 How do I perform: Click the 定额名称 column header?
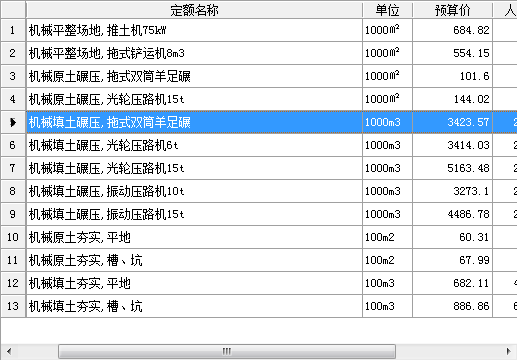coord(194,10)
